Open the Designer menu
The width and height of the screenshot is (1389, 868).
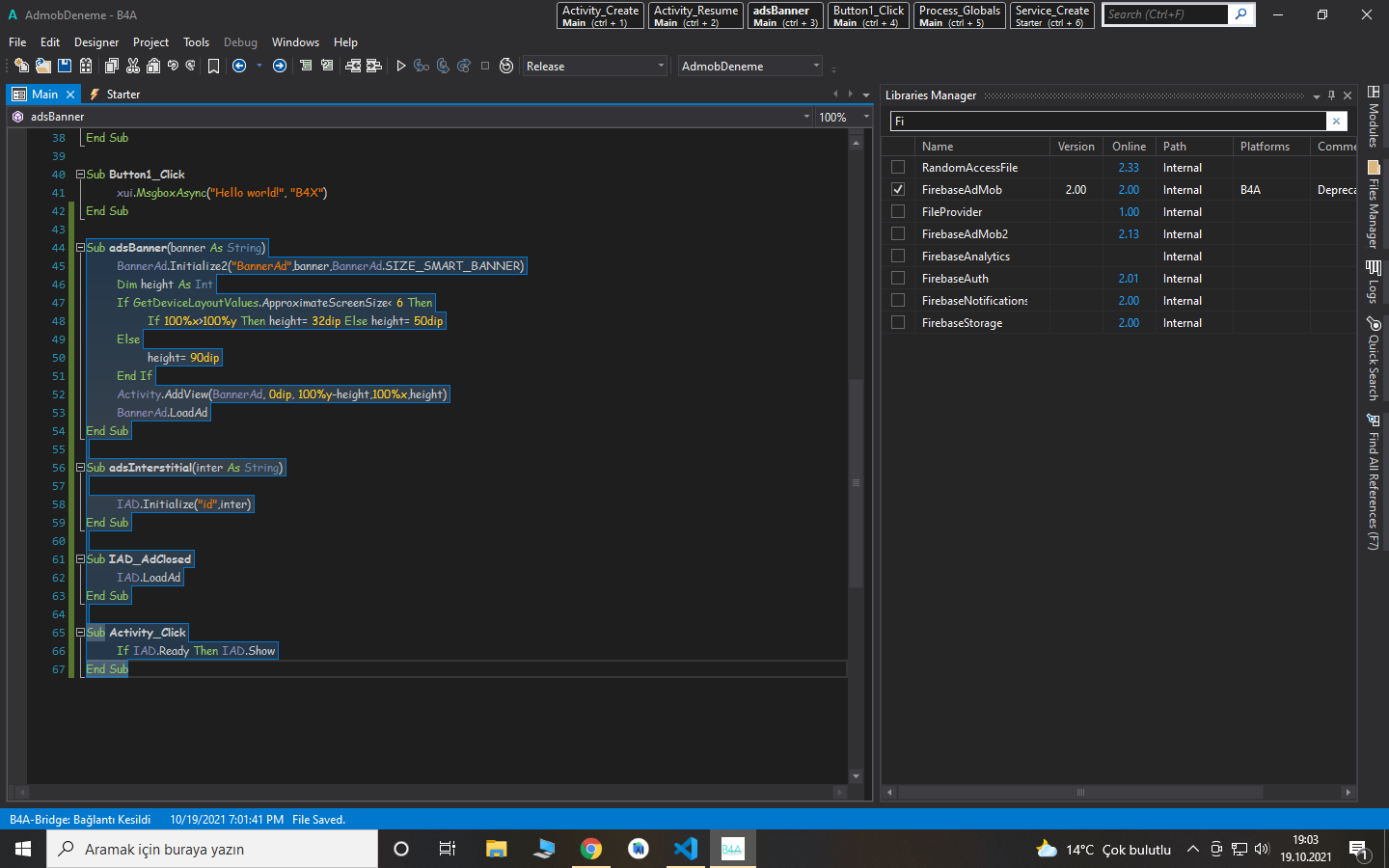pos(96,42)
